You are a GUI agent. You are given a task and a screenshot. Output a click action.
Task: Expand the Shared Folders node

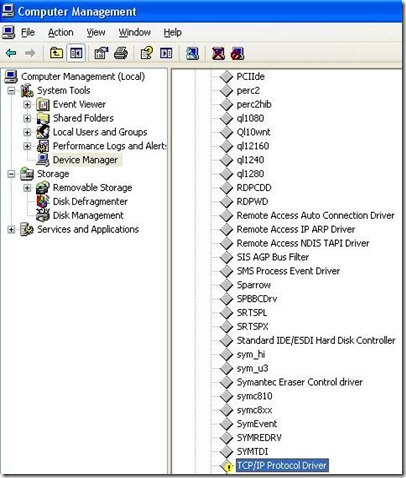point(27,118)
